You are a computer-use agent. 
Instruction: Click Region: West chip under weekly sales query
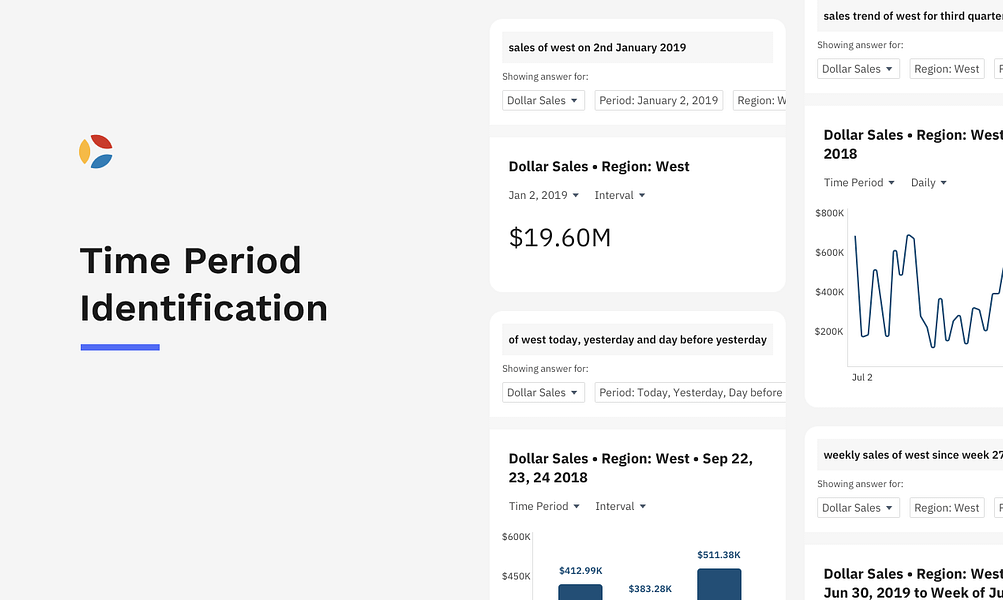coord(947,508)
